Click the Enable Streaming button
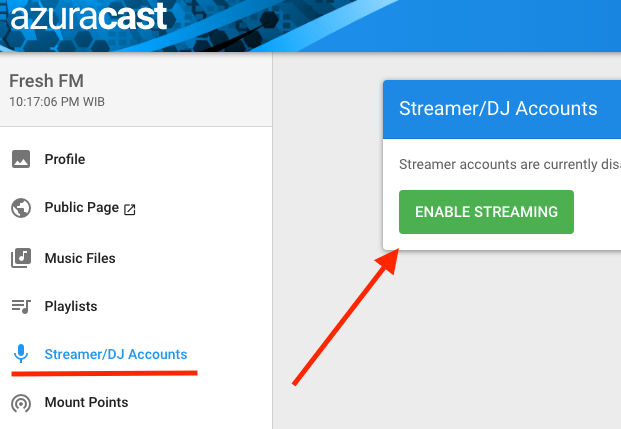The width and height of the screenshot is (621, 429). (486, 212)
